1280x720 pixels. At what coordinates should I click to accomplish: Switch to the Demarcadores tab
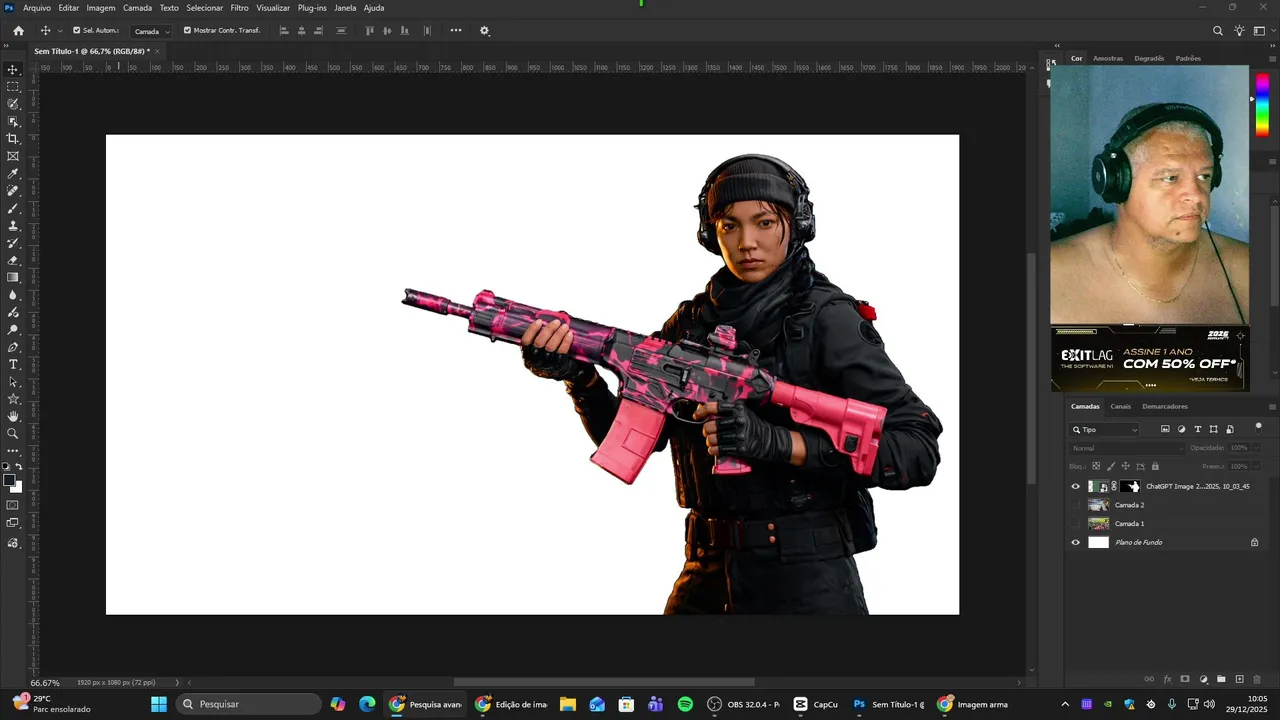[x=1165, y=406]
